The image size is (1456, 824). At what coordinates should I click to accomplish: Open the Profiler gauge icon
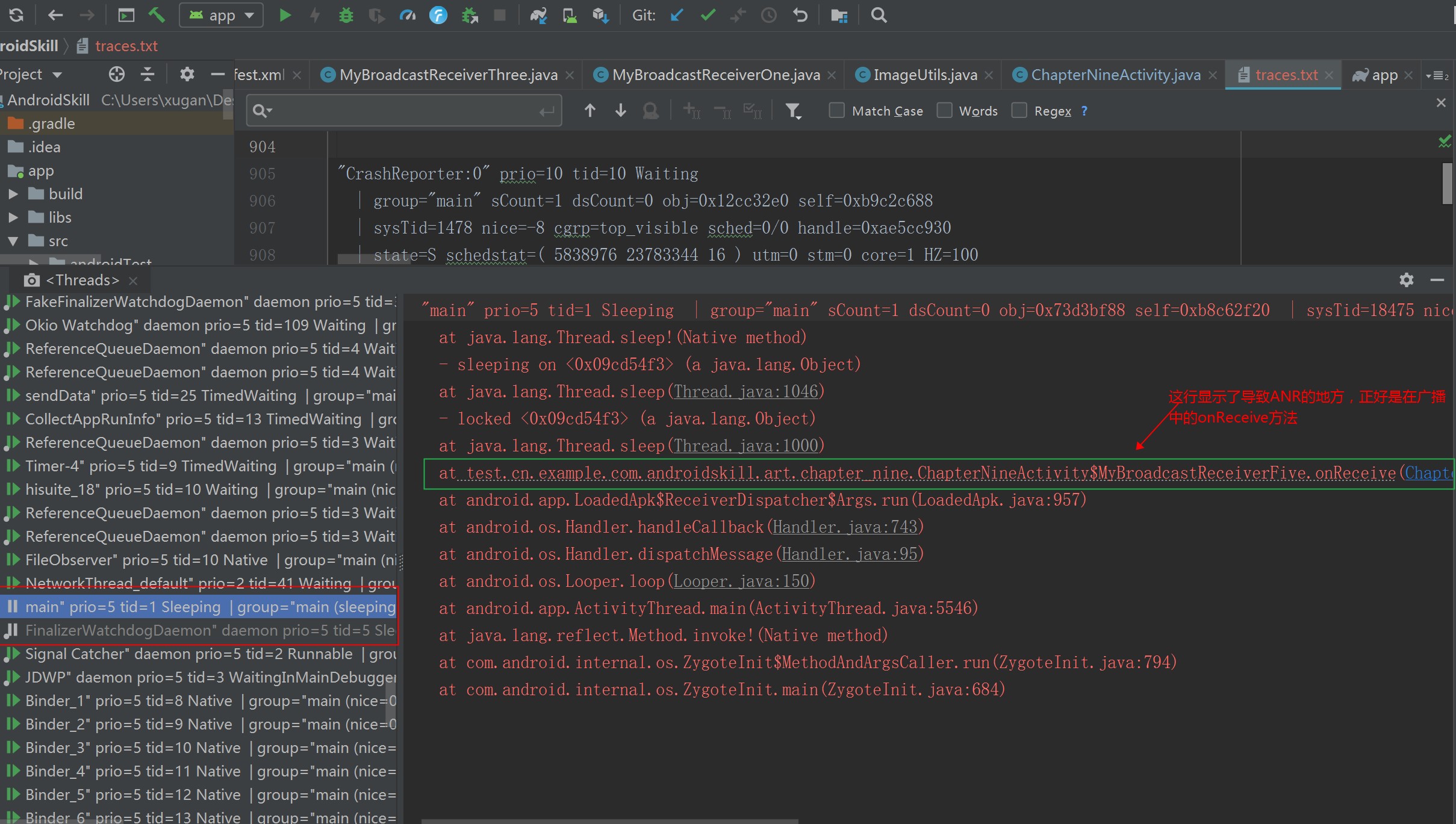[x=408, y=15]
